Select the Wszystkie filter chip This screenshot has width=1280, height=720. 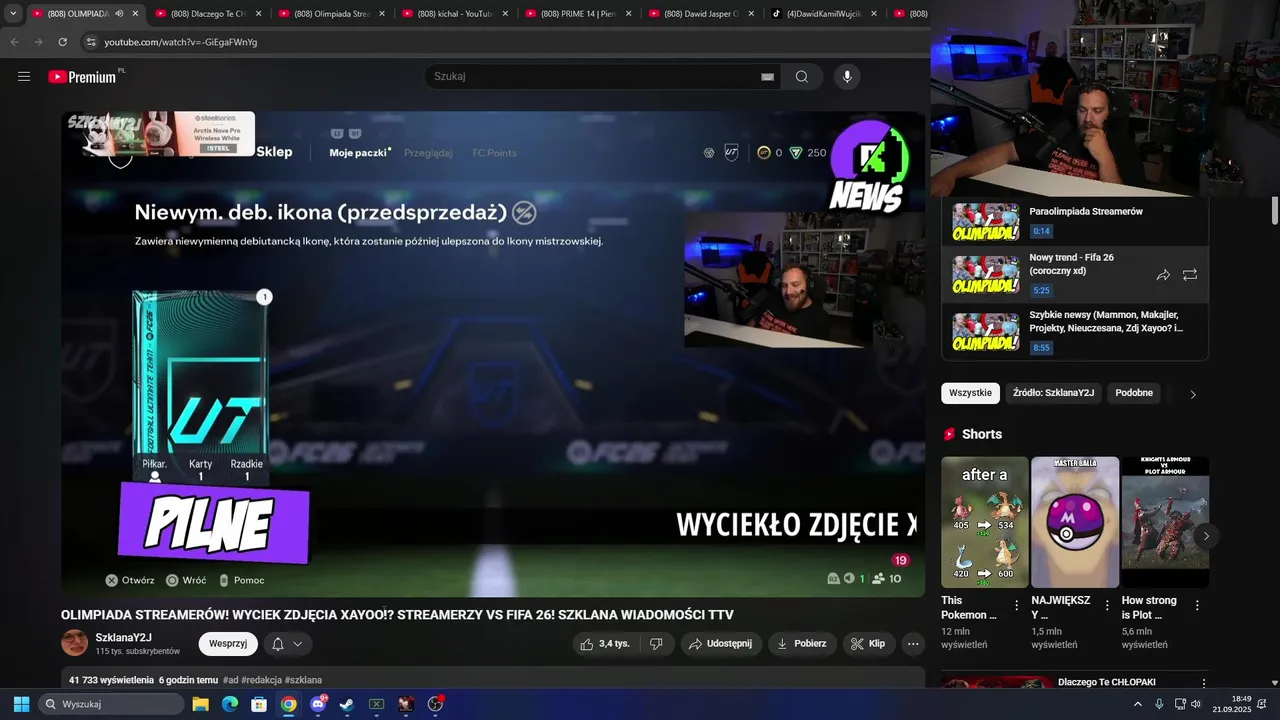pyautogui.click(x=970, y=393)
